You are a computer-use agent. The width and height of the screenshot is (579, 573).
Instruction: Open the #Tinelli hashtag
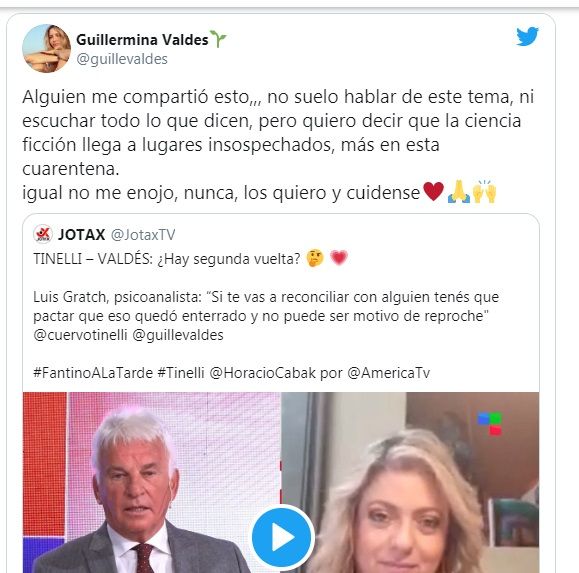tap(181, 373)
